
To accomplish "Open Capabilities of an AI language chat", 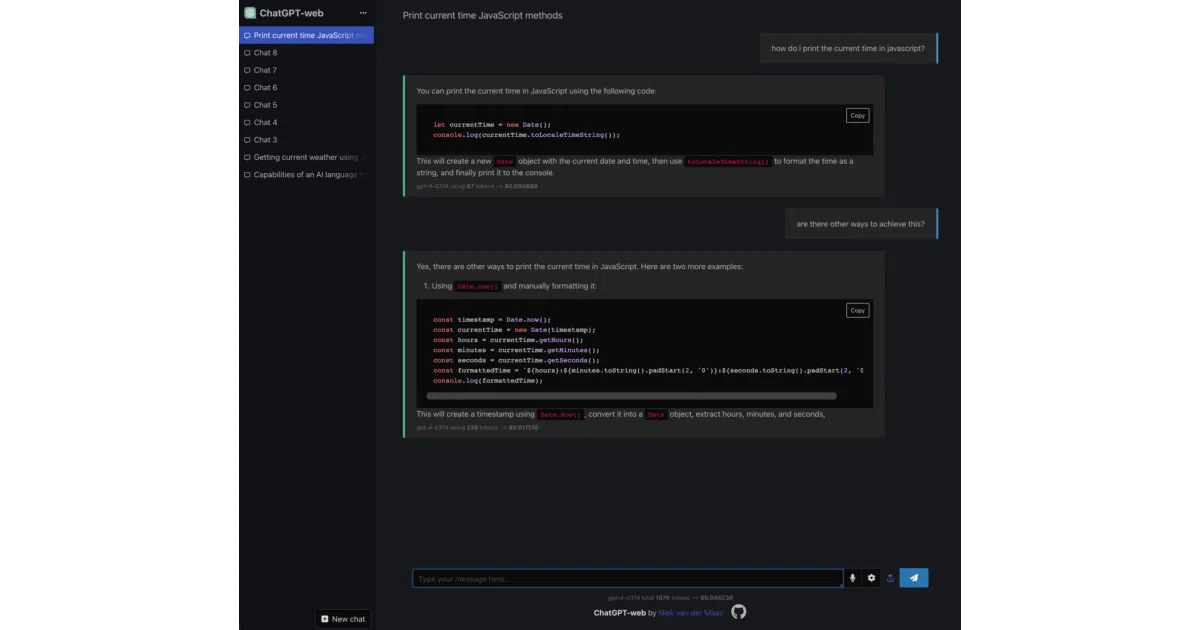I will pyautogui.click(x=307, y=174).
